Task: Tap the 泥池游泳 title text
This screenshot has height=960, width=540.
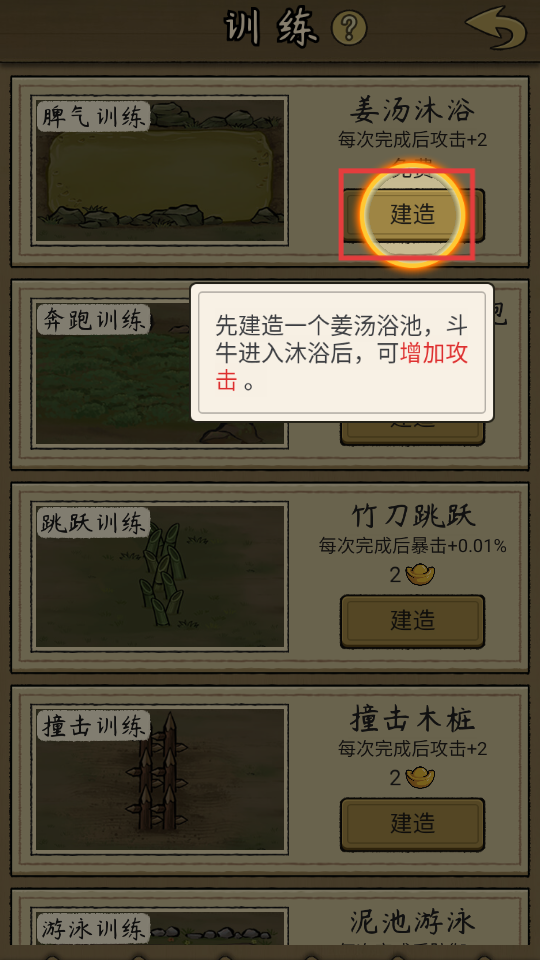Action: pos(413,924)
